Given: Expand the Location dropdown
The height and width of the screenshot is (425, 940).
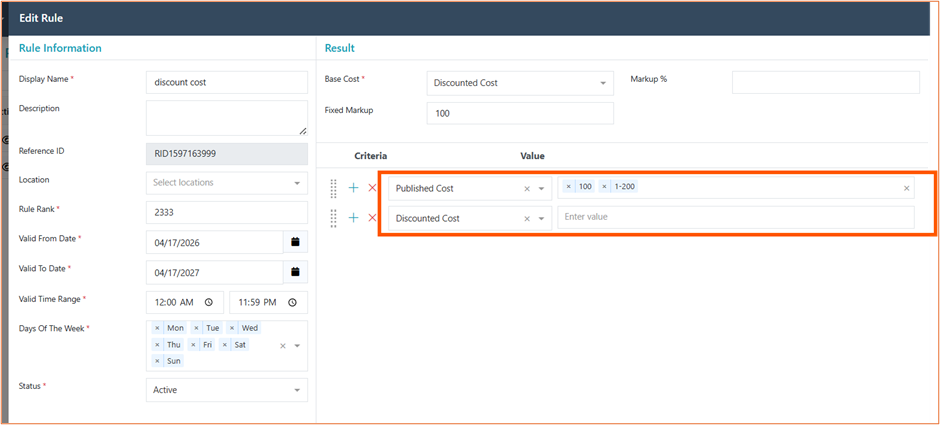Looking at the screenshot, I should [x=297, y=183].
